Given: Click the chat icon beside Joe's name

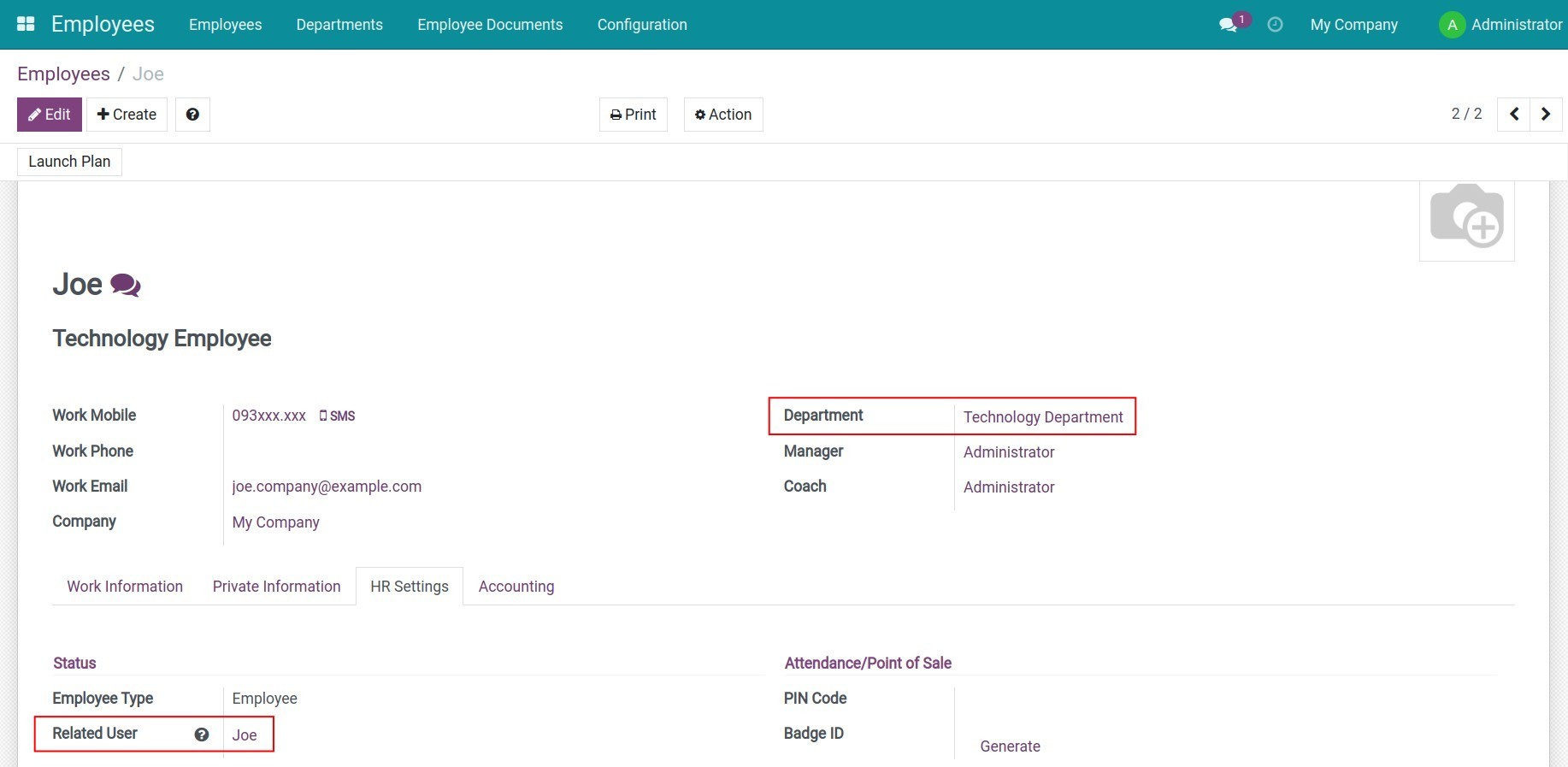Looking at the screenshot, I should pyautogui.click(x=126, y=285).
